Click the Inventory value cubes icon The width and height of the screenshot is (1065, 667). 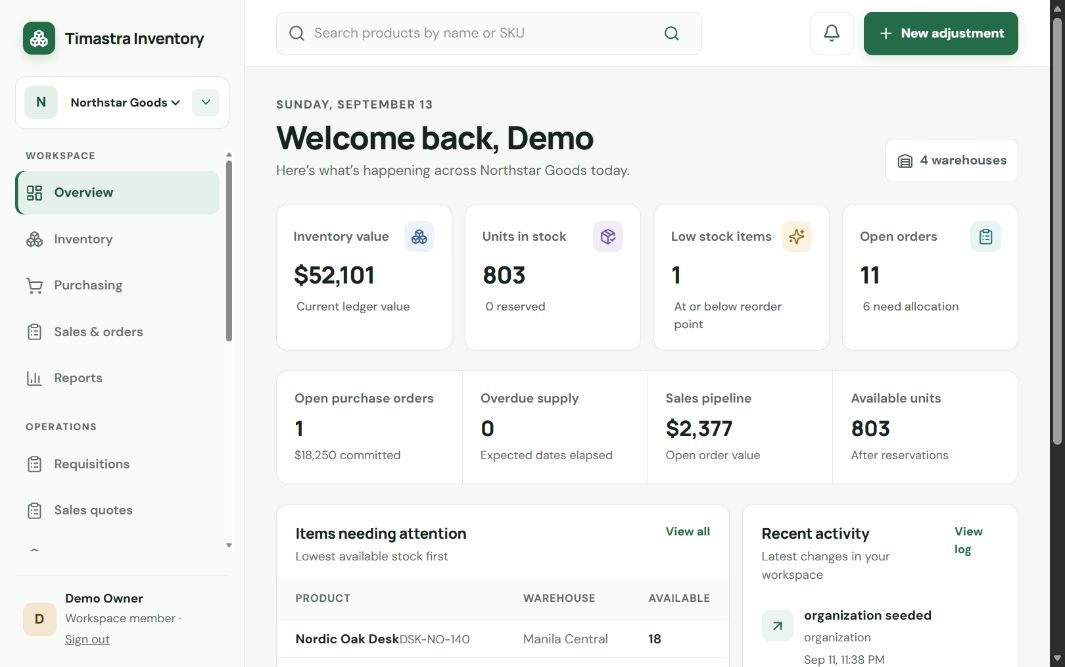(419, 236)
